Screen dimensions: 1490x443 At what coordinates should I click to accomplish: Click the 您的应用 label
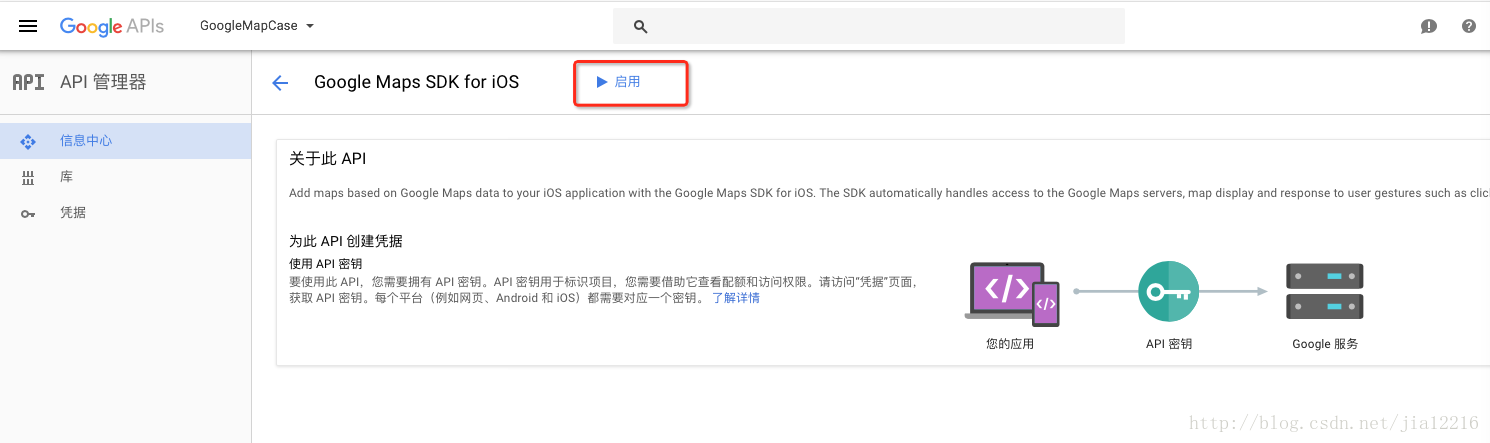pos(1010,344)
